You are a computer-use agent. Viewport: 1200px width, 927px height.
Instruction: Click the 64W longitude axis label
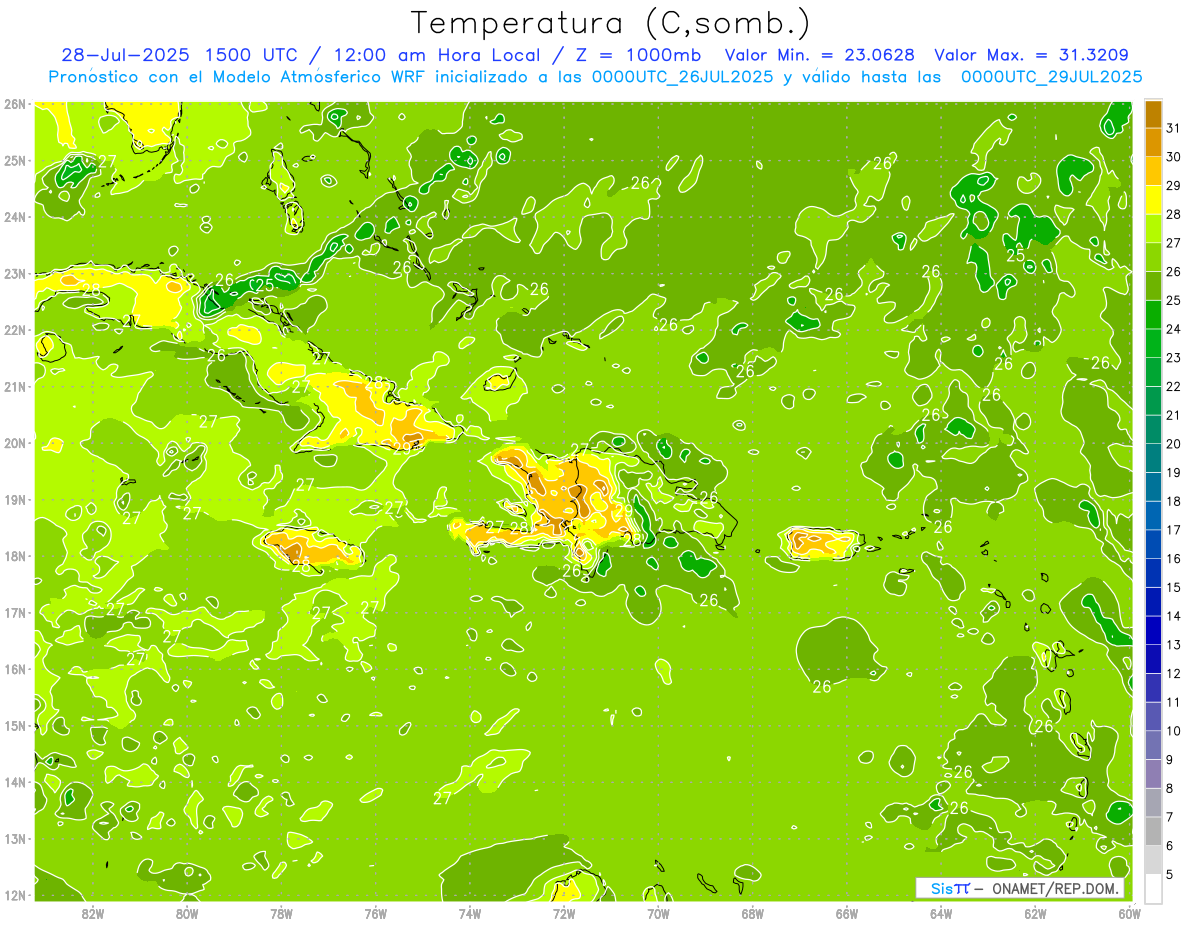pos(941,913)
